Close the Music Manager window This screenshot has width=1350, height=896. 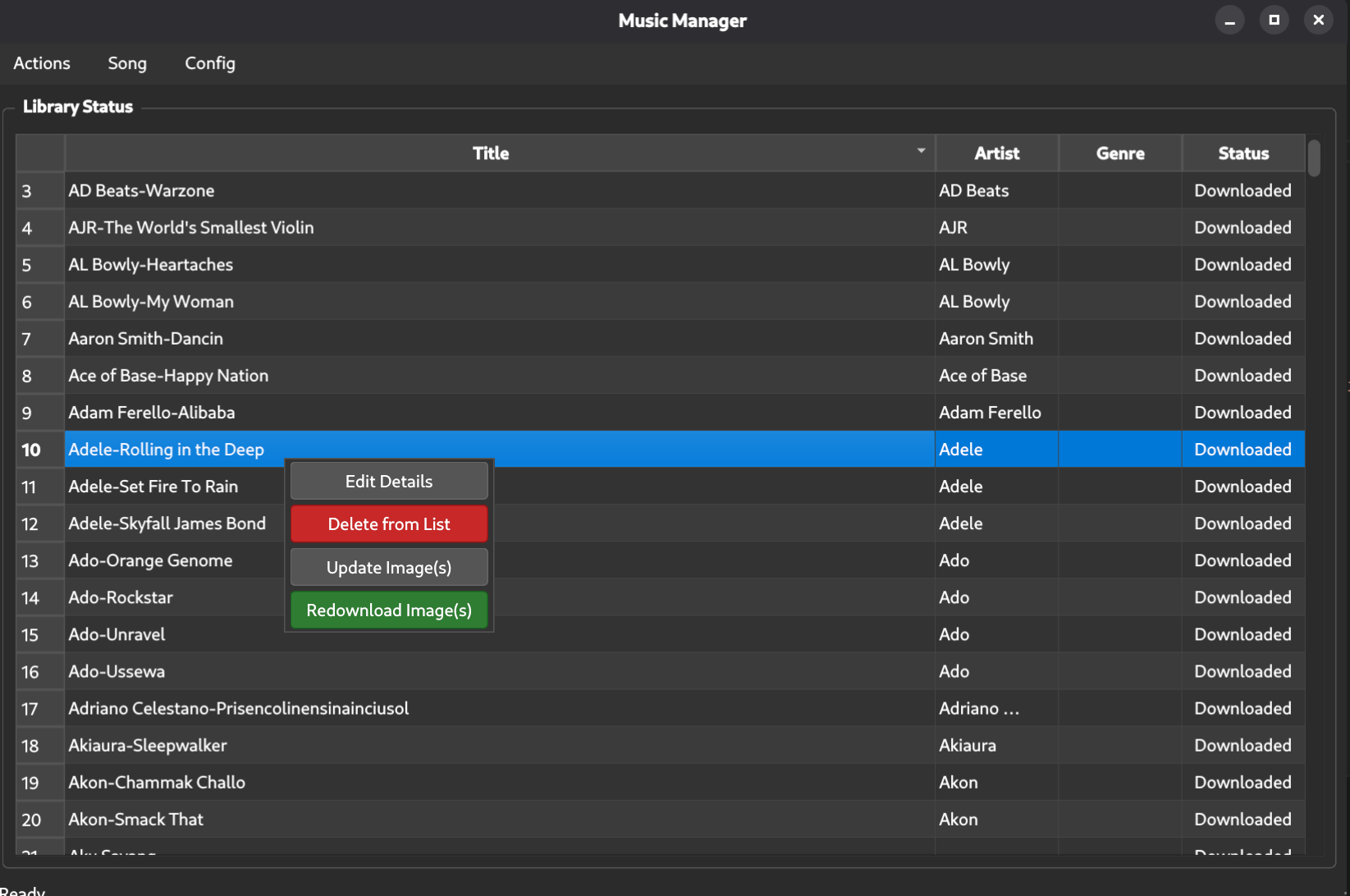[x=1318, y=21]
